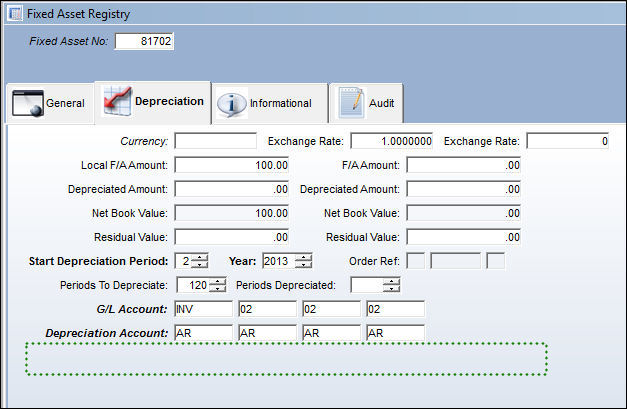Click the fourth G/L Account 02 field
627x409 pixels.
pos(395,309)
